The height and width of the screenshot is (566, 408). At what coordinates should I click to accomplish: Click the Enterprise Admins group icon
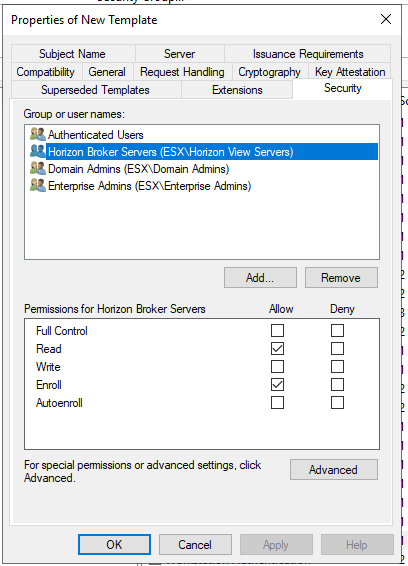click(x=38, y=185)
